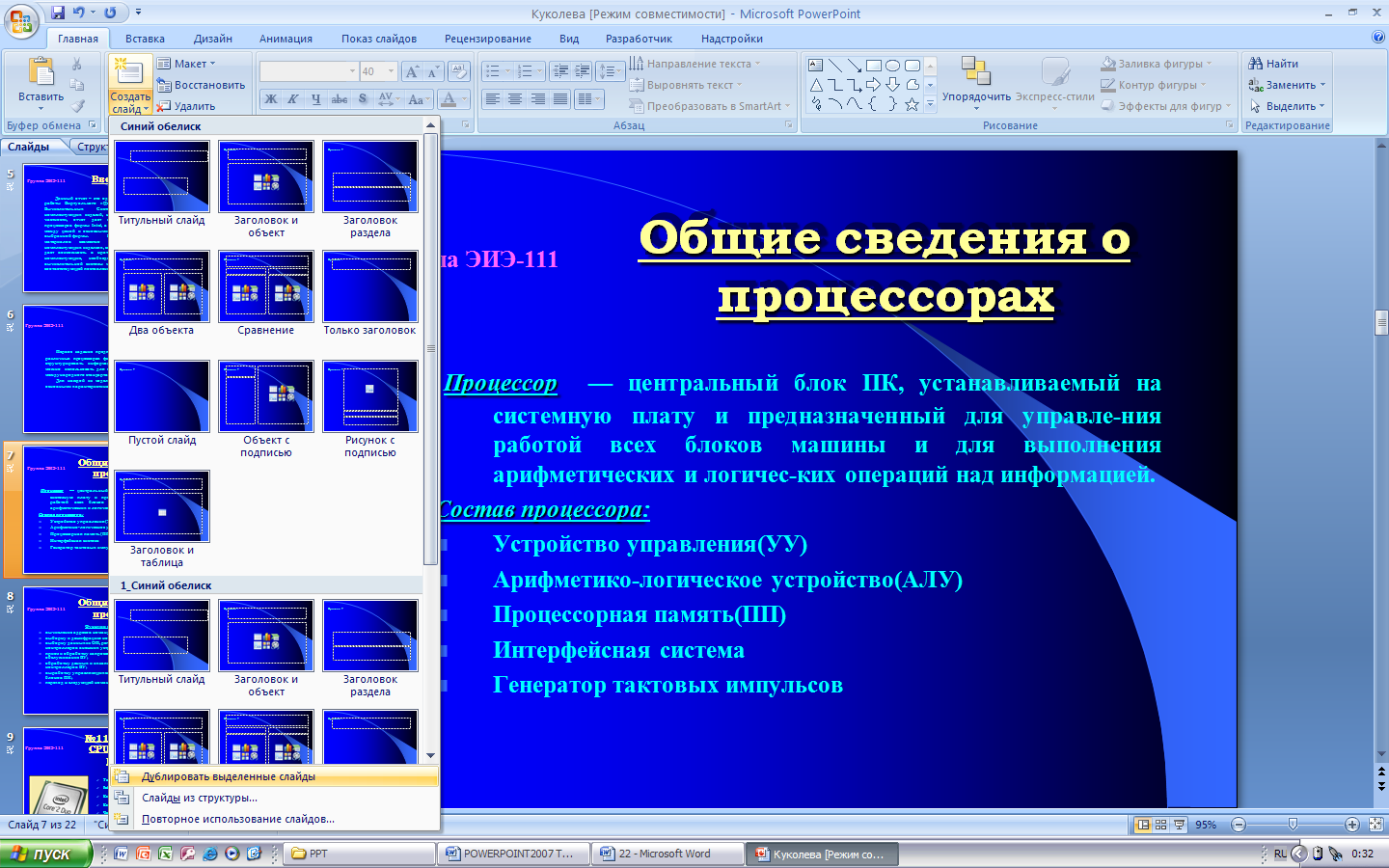Open the change case Aa dropdown
Viewport: 1389px width, 868px height.
[x=418, y=98]
